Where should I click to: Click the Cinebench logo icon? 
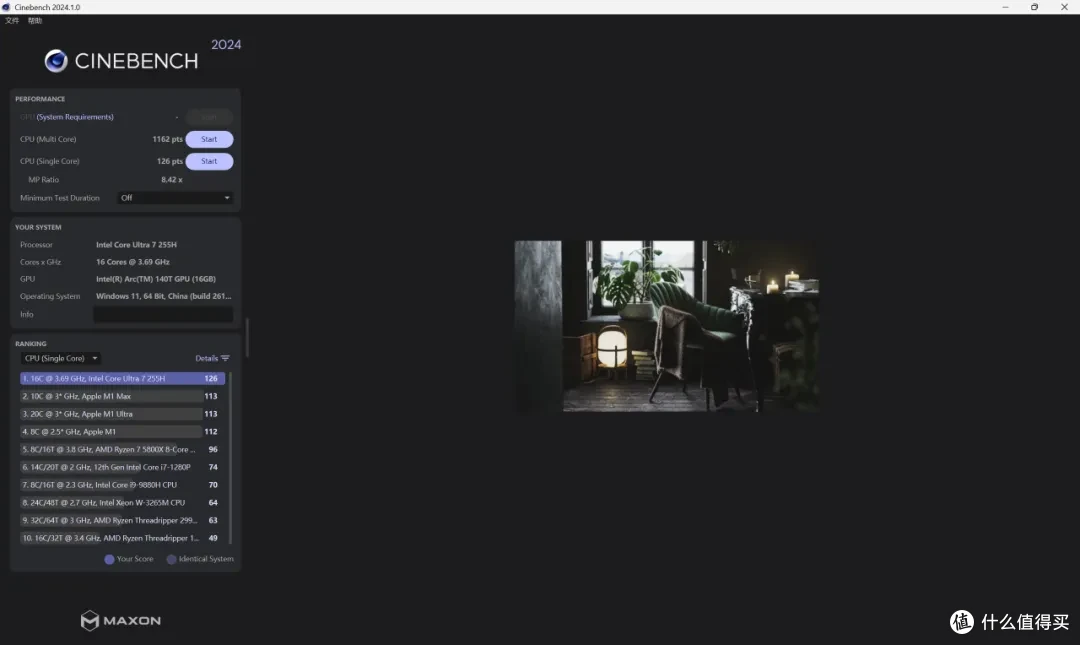pyautogui.click(x=56, y=61)
